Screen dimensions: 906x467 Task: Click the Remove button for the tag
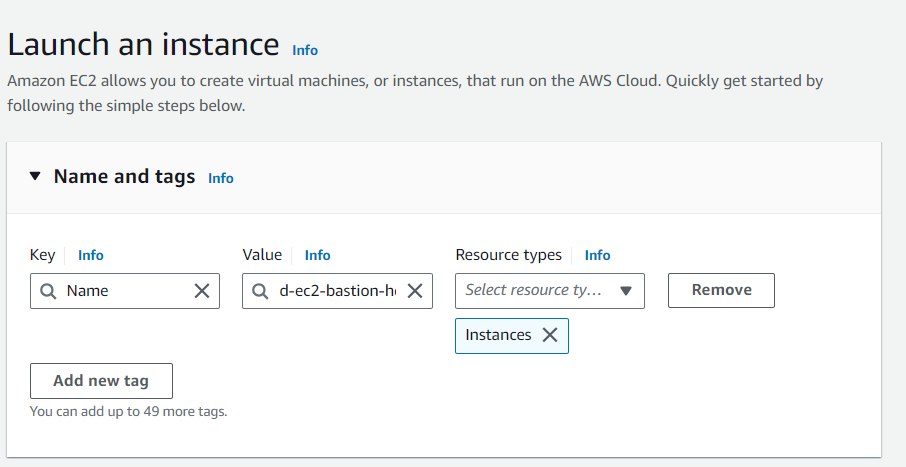721,290
